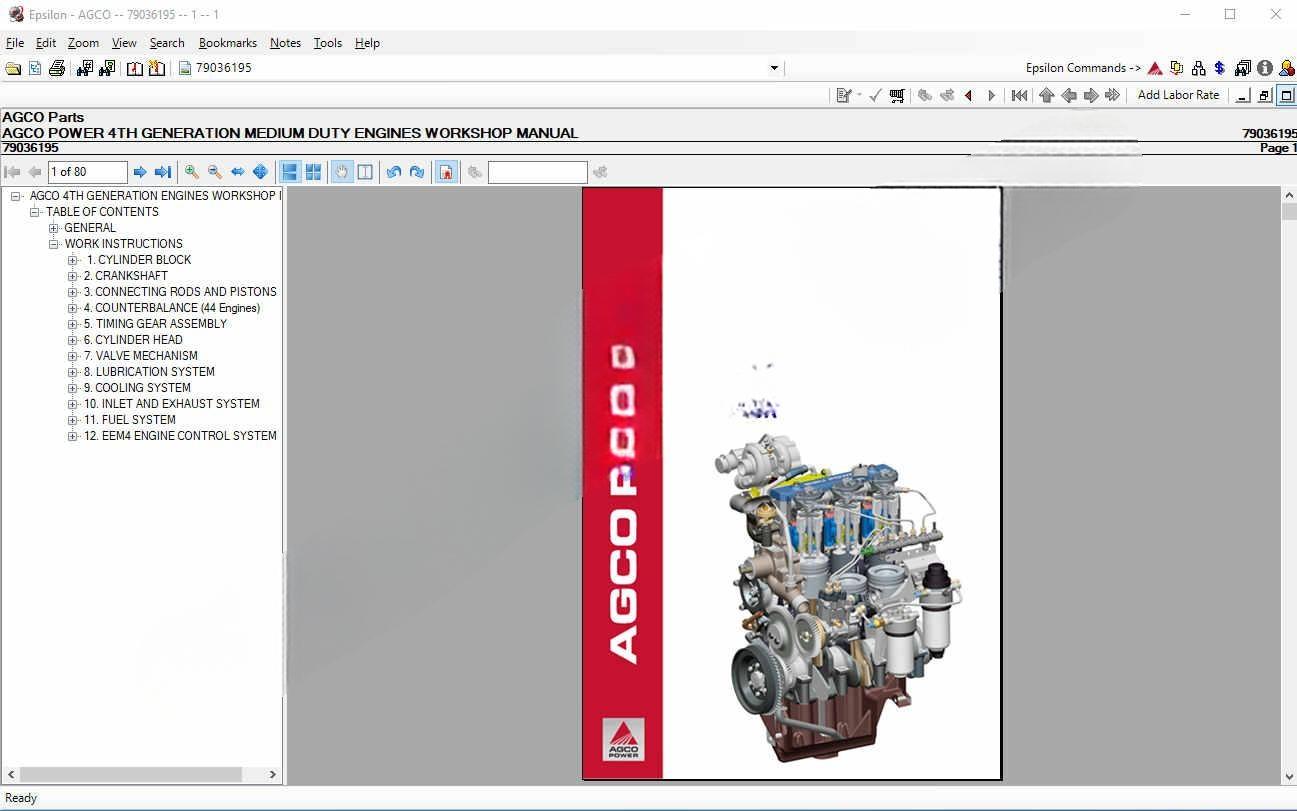This screenshot has height=811, width=1297.
Task: Collapse the WORK INSTRUCTIONS node
Action: click(x=54, y=244)
